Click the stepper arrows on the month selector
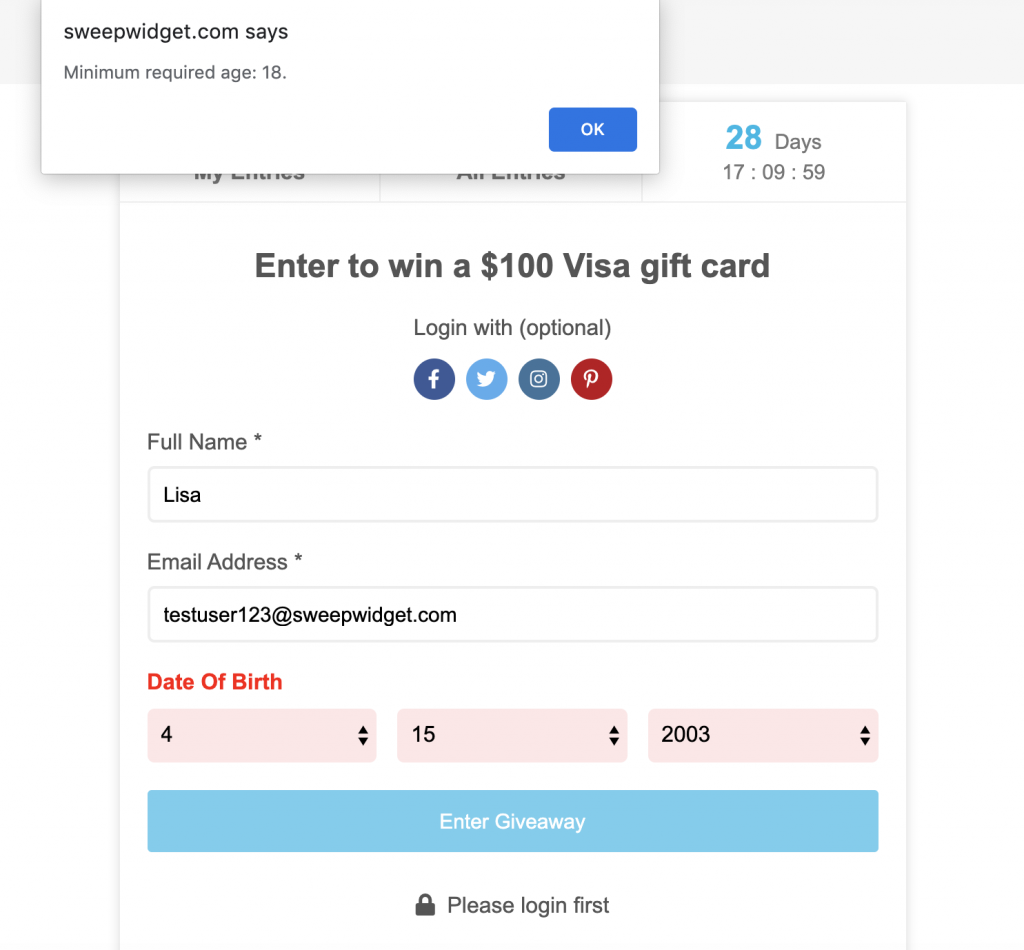1024x950 pixels. click(363, 736)
